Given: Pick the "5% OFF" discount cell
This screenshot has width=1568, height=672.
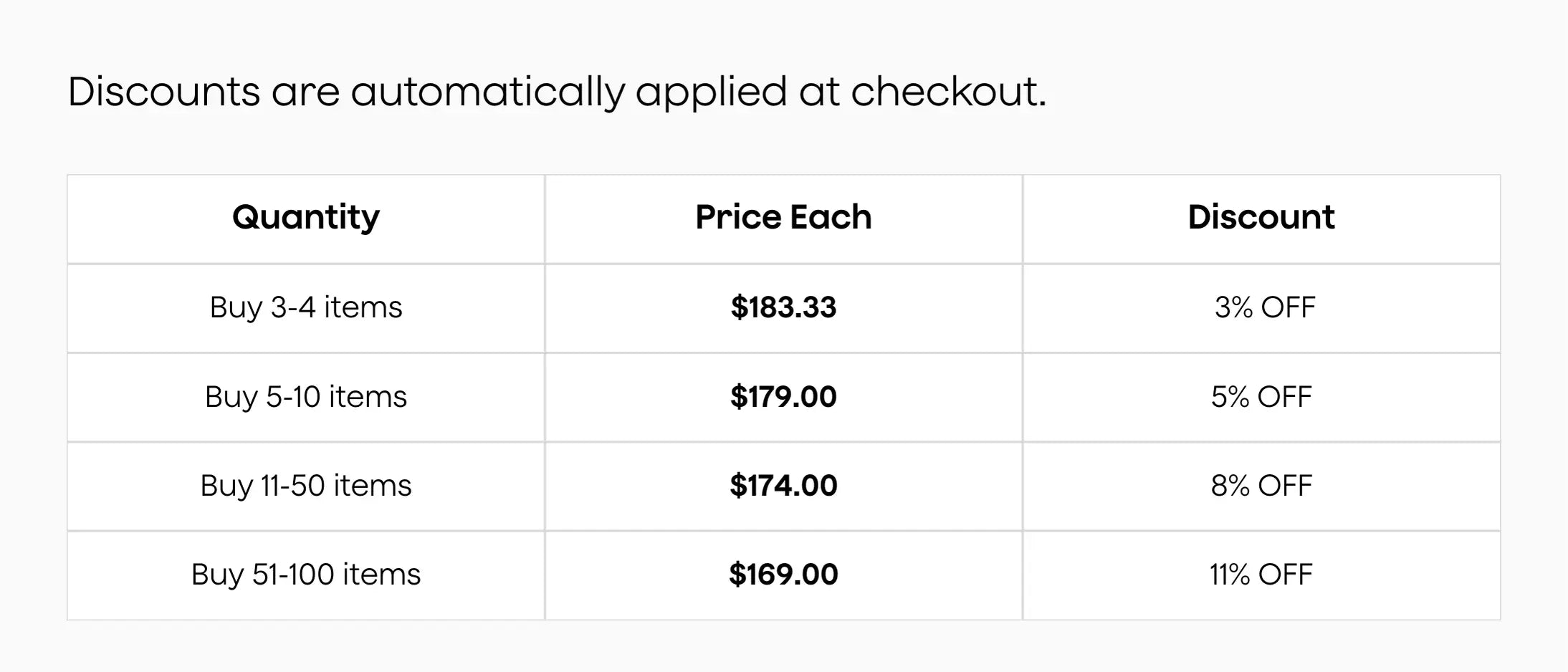Looking at the screenshot, I should pyautogui.click(x=1261, y=397).
